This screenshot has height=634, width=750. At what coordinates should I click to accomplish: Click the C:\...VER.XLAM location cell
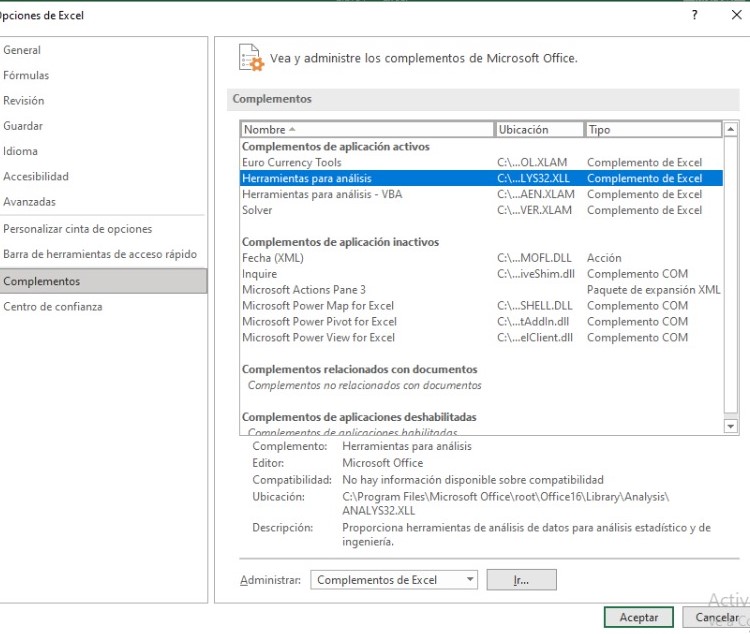click(534, 210)
